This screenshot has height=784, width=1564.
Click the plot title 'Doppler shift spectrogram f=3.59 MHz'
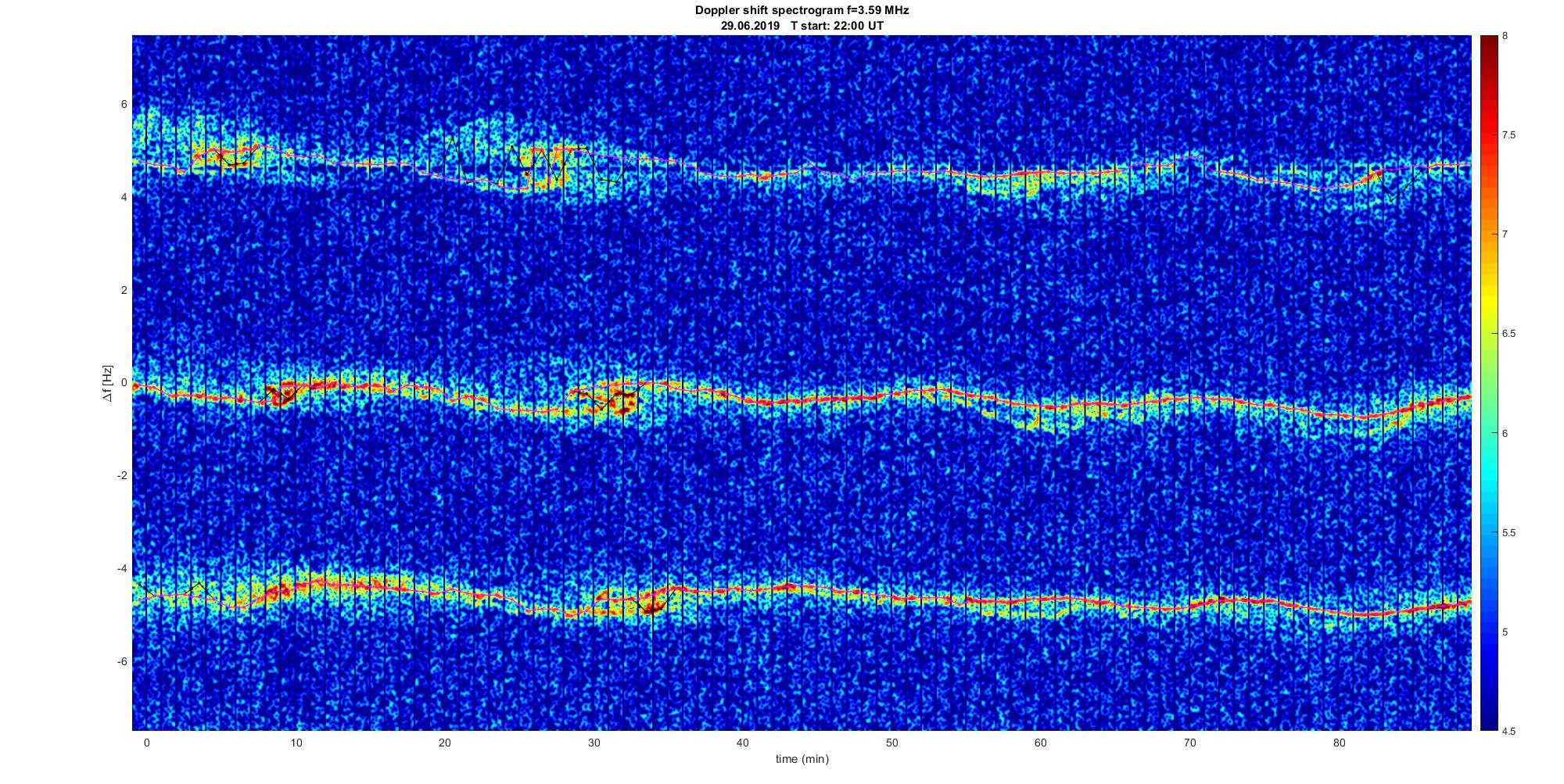click(x=802, y=10)
